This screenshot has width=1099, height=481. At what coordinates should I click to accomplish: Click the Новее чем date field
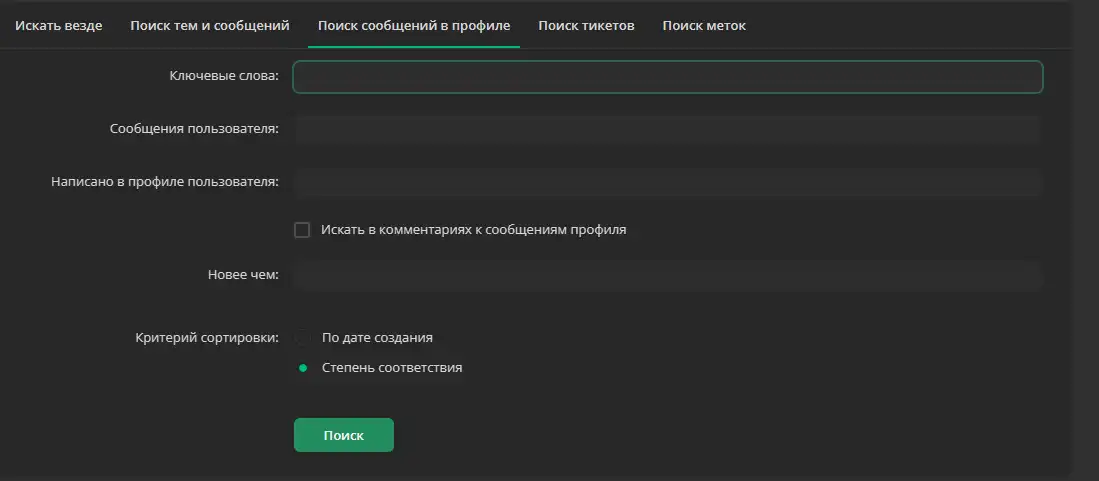667,276
